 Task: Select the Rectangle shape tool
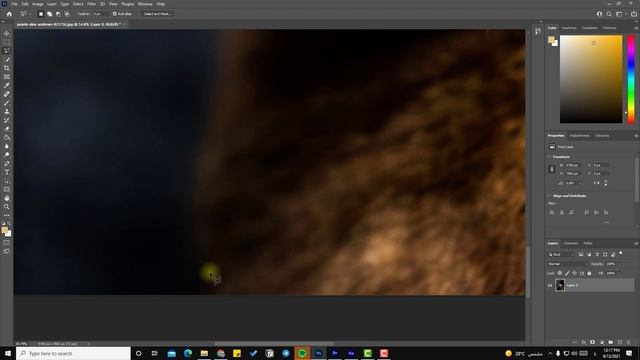[x=7, y=189]
